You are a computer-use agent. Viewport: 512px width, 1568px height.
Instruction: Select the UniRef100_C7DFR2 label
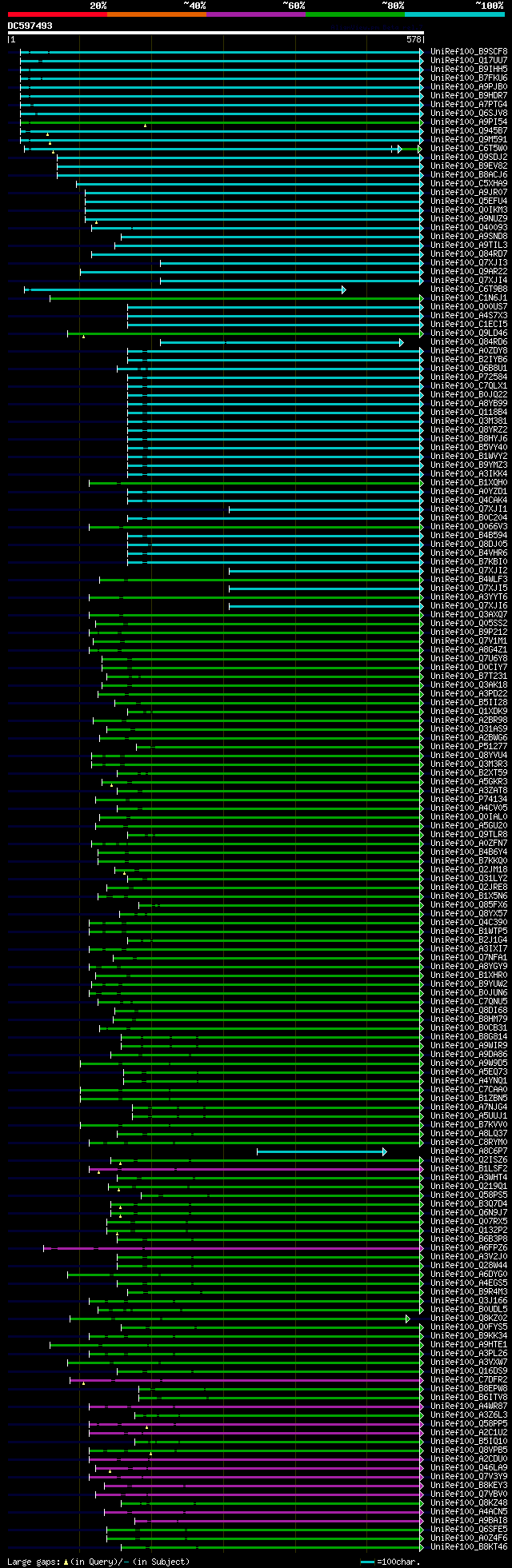click(x=469, y=1380)
